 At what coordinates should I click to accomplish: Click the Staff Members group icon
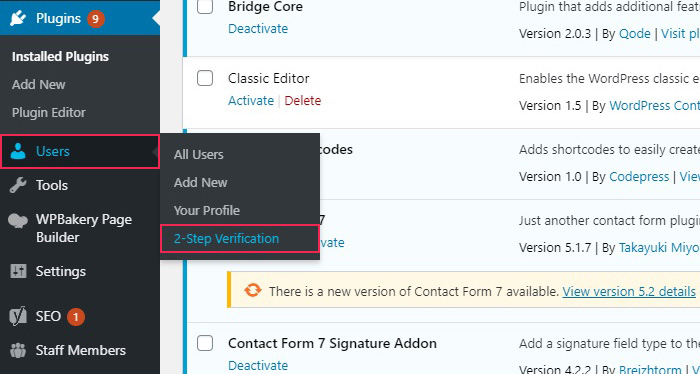click(18, 350)
